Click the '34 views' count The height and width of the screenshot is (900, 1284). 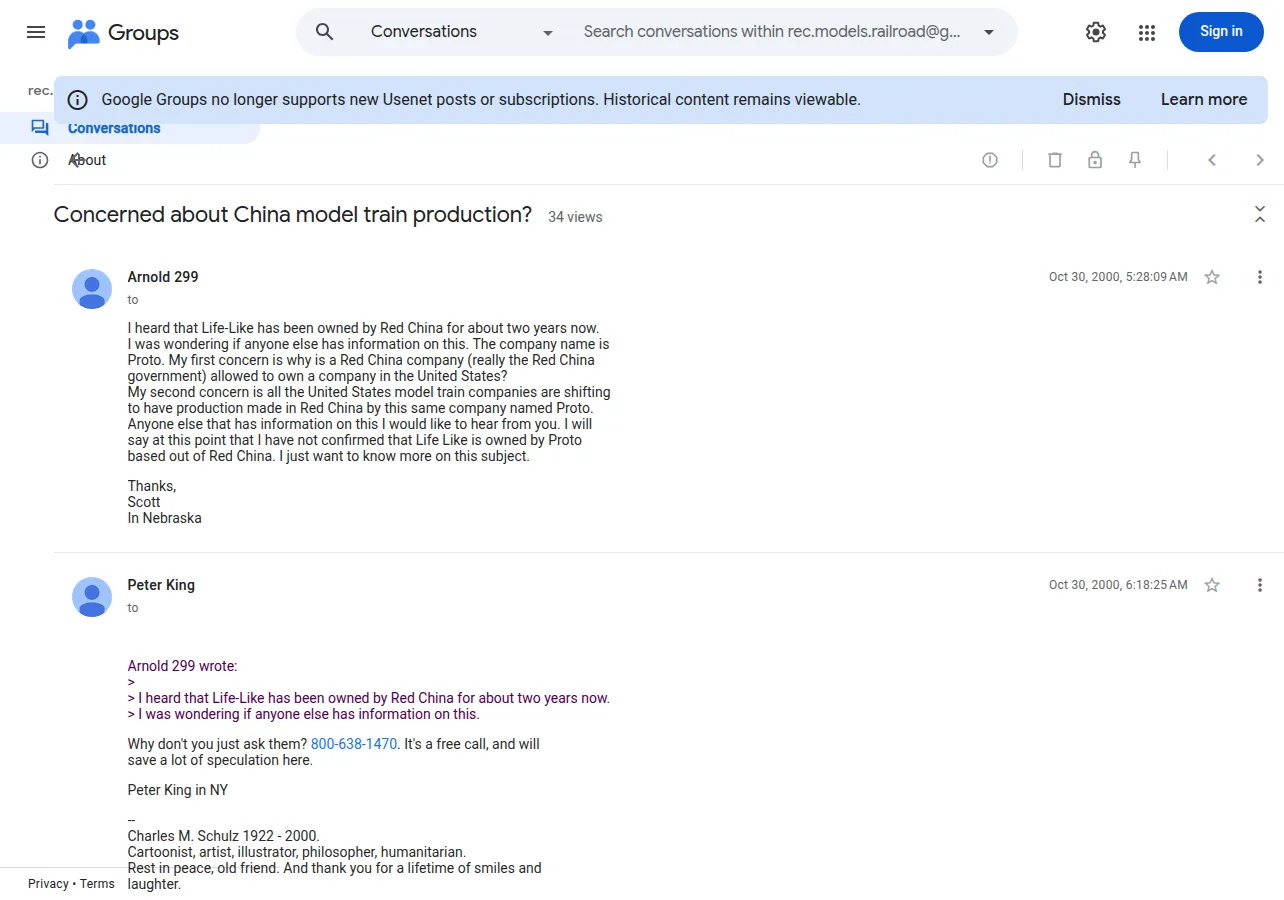tap(575, 217)
